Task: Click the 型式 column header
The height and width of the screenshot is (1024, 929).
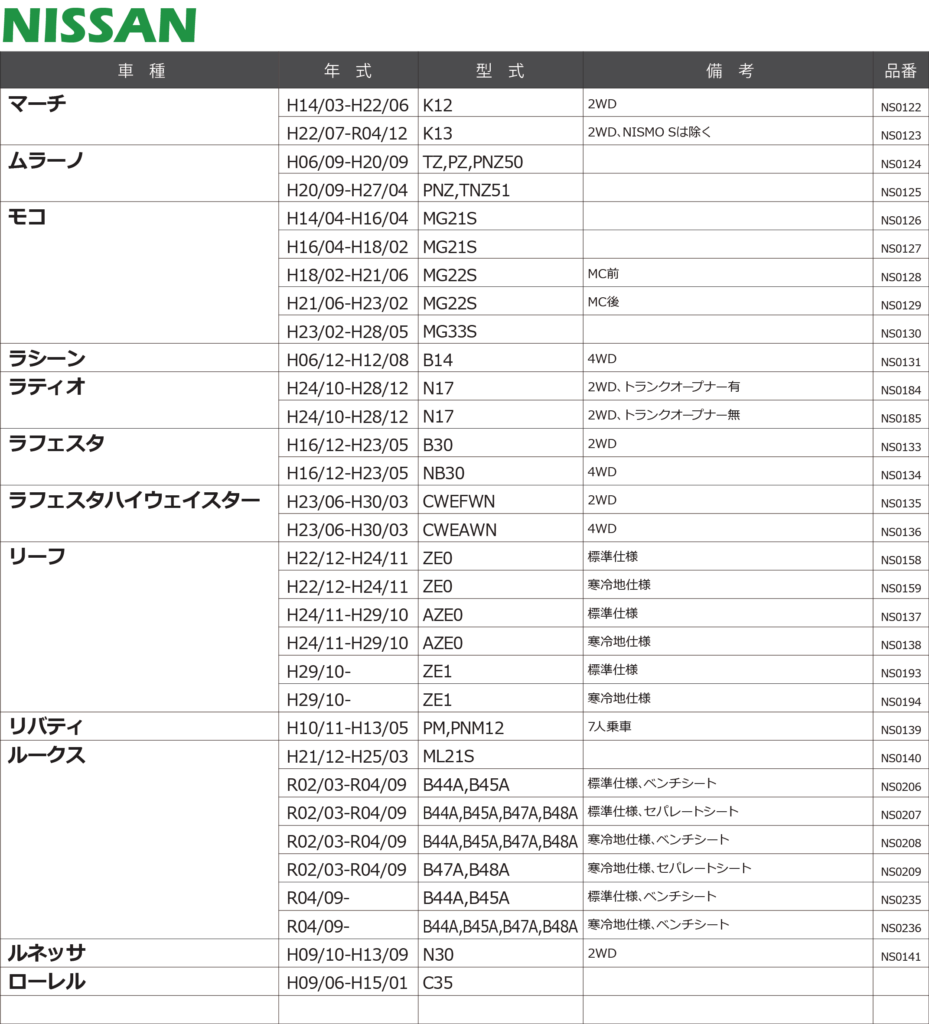Action: (x=500, y=71)
